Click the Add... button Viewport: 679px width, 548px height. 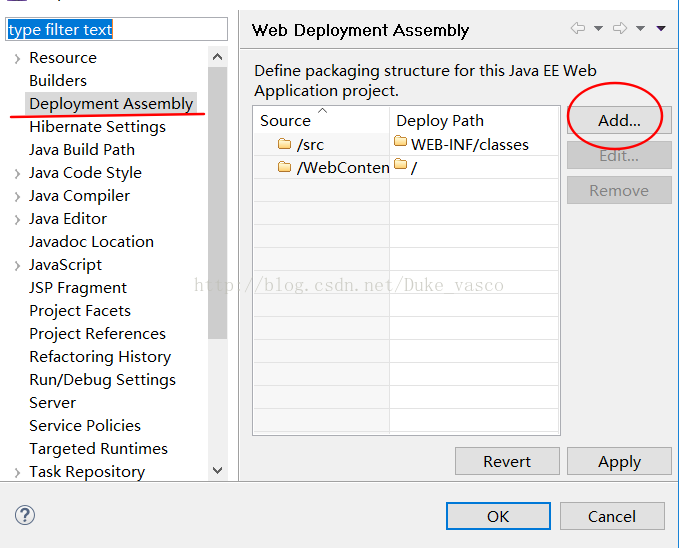[x=619, y=120]
